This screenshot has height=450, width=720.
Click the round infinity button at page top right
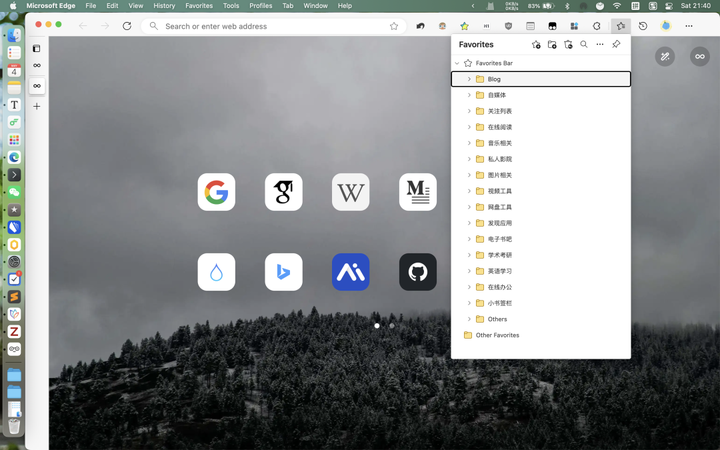pos(700,56)
